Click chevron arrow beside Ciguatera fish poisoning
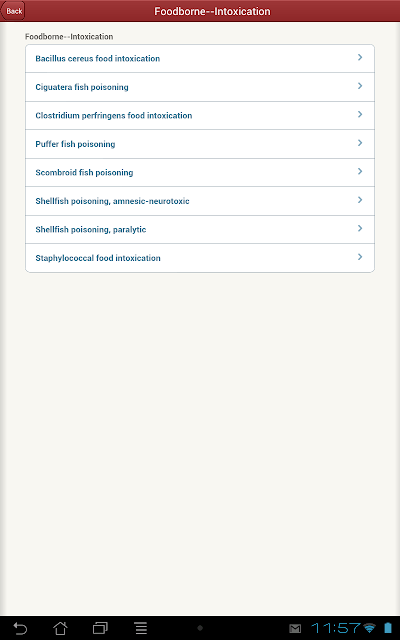The image size is (400, 640). (x=360, y=86)
